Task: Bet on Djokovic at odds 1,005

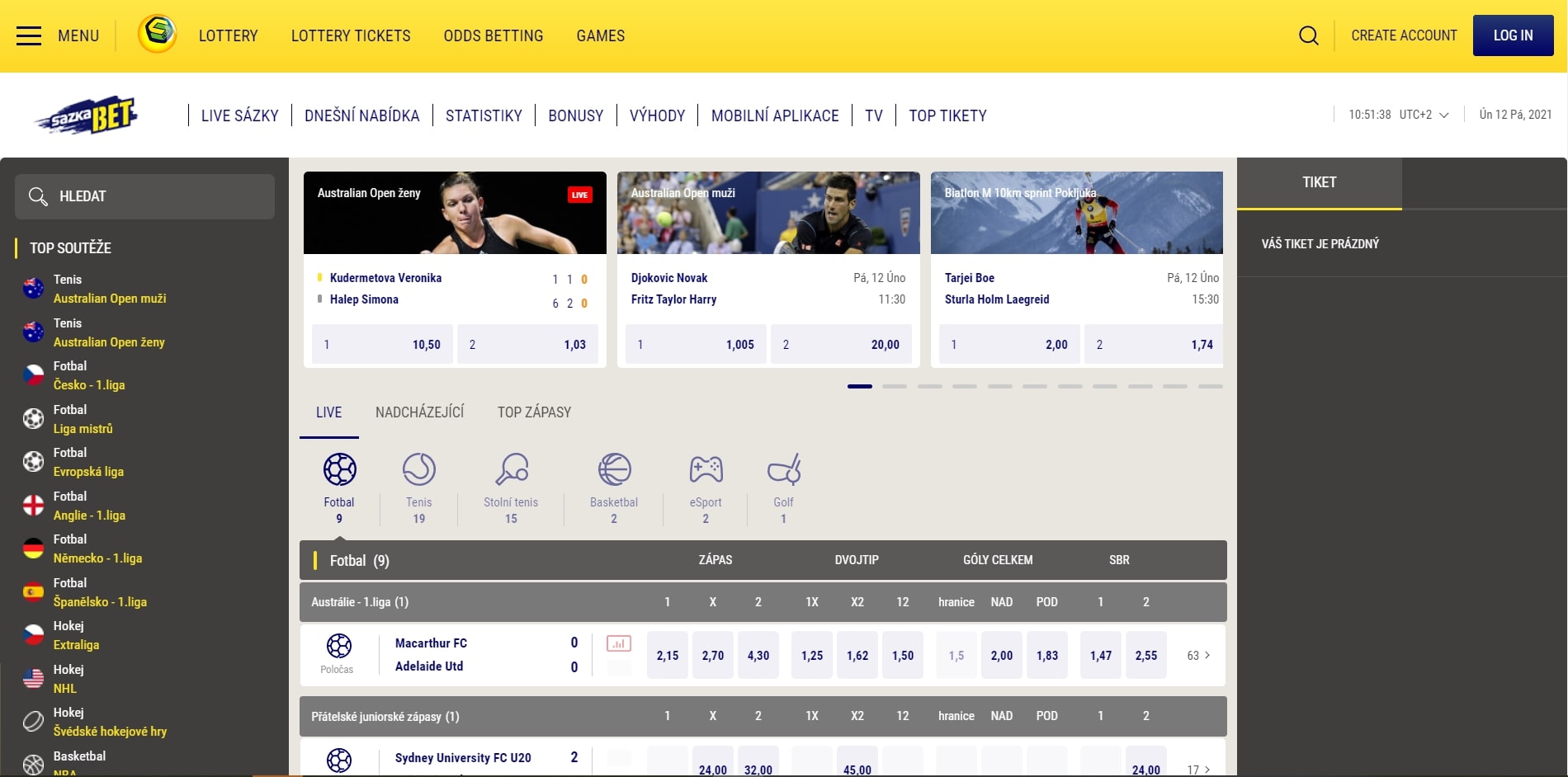Action: (696, 344)
